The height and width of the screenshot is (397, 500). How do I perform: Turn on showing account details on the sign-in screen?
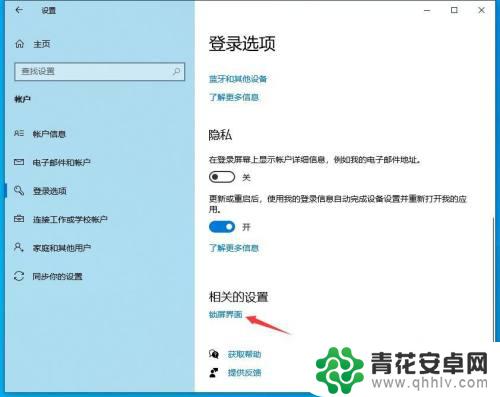pyautogui.click(x=222, y=177)
